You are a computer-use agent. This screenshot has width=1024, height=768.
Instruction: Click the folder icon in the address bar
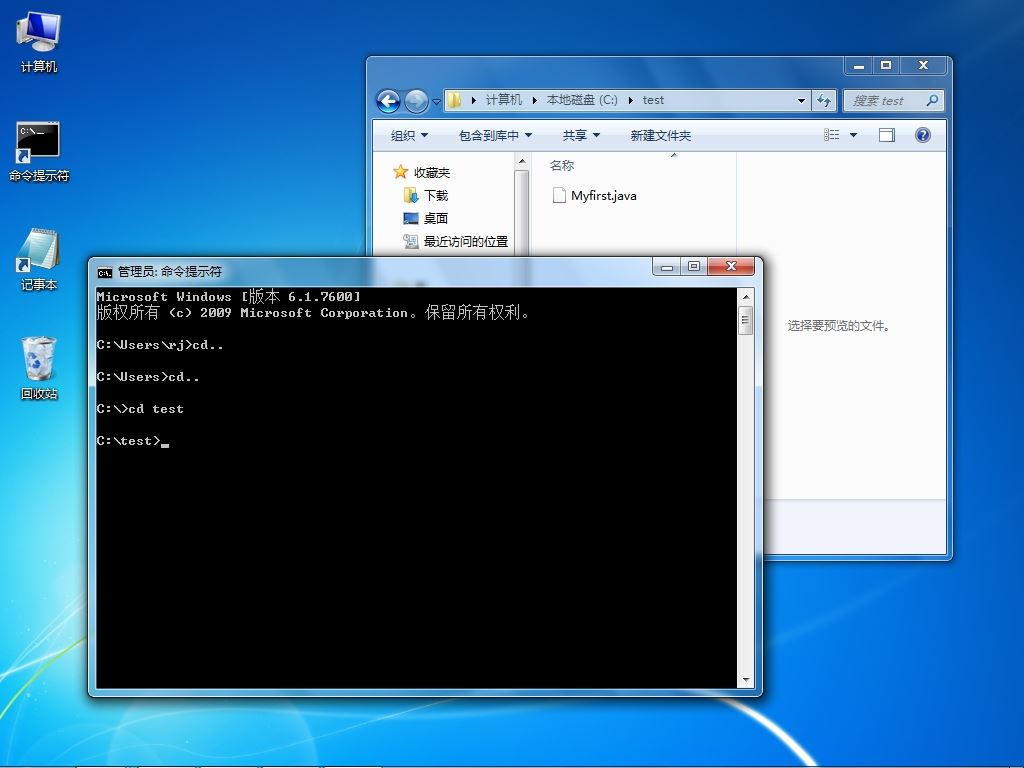[x=455, y=100]
